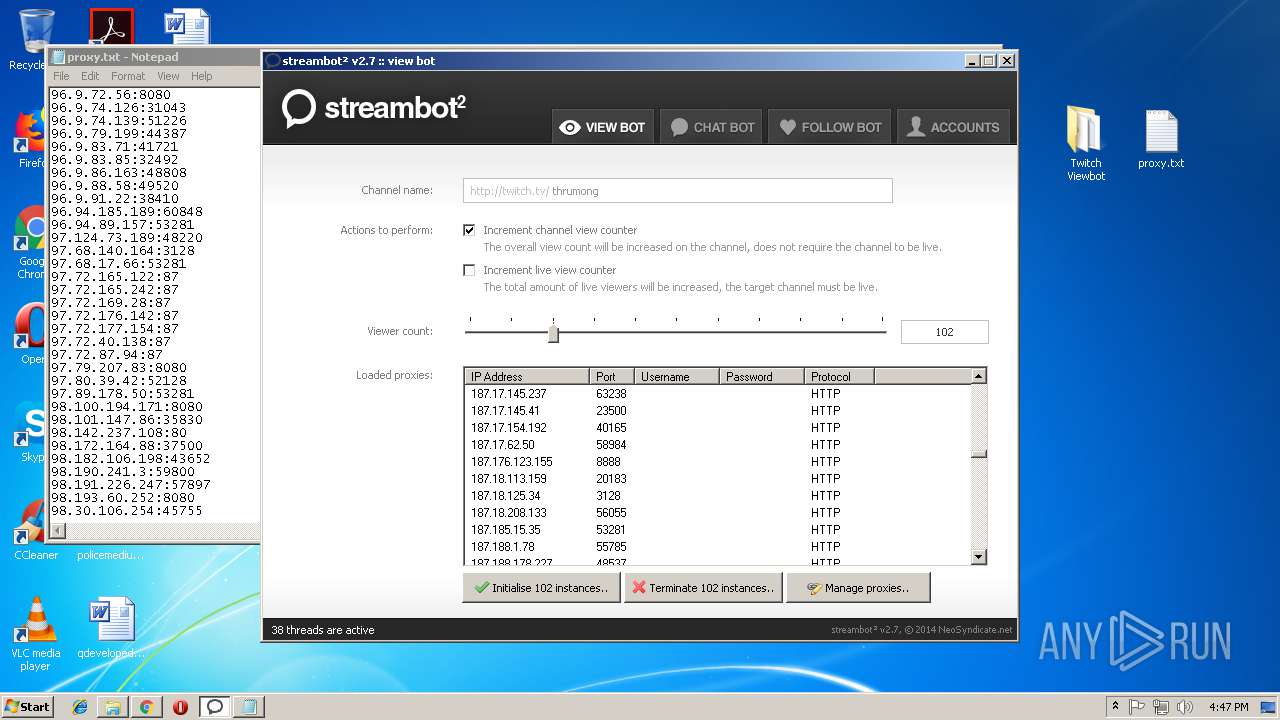Click Terminate 102 instances button
This screenshot has width=1280, height=720.
[x=704, y=588]
